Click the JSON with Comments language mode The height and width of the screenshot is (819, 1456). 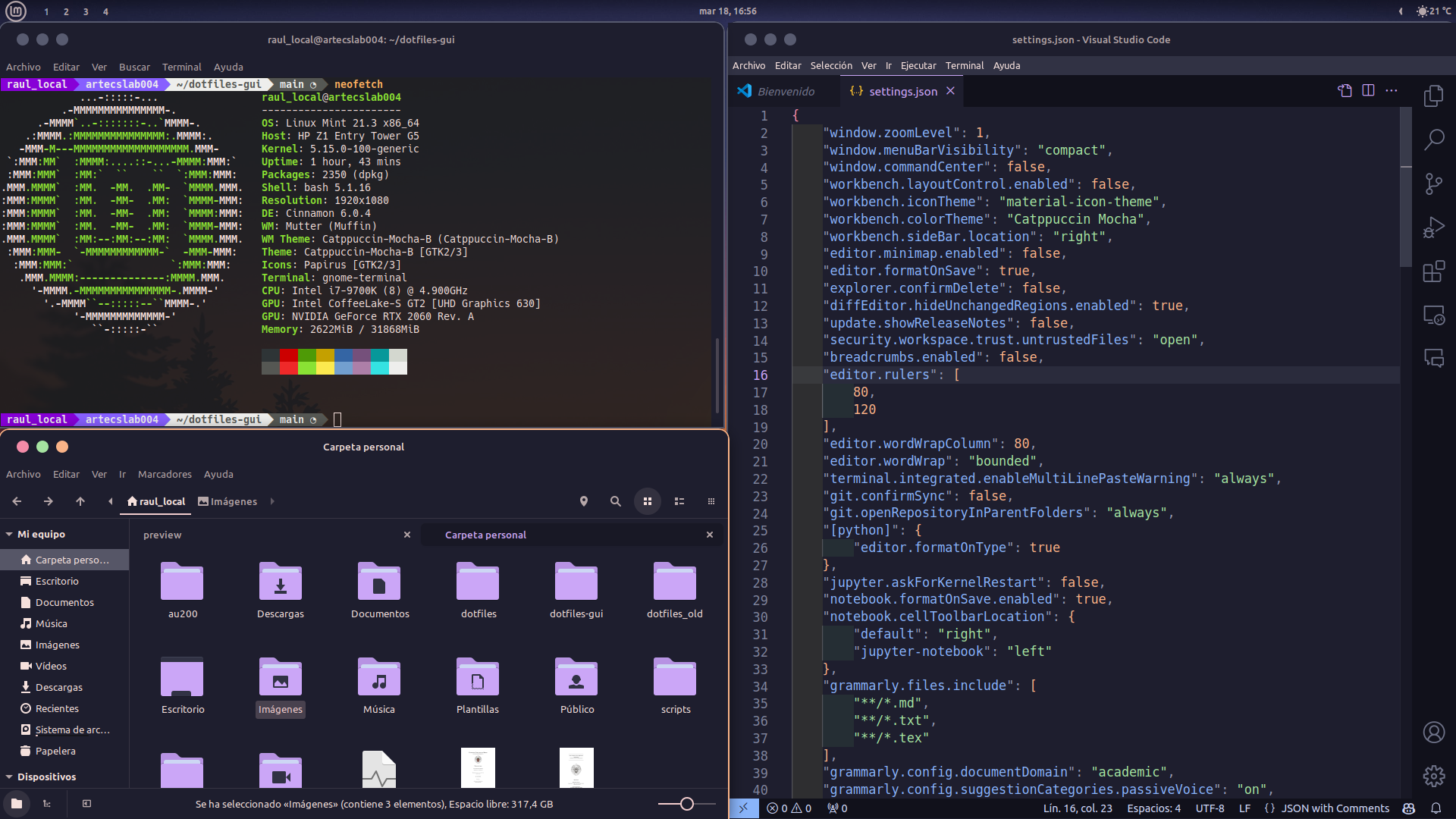(1335, 808)
